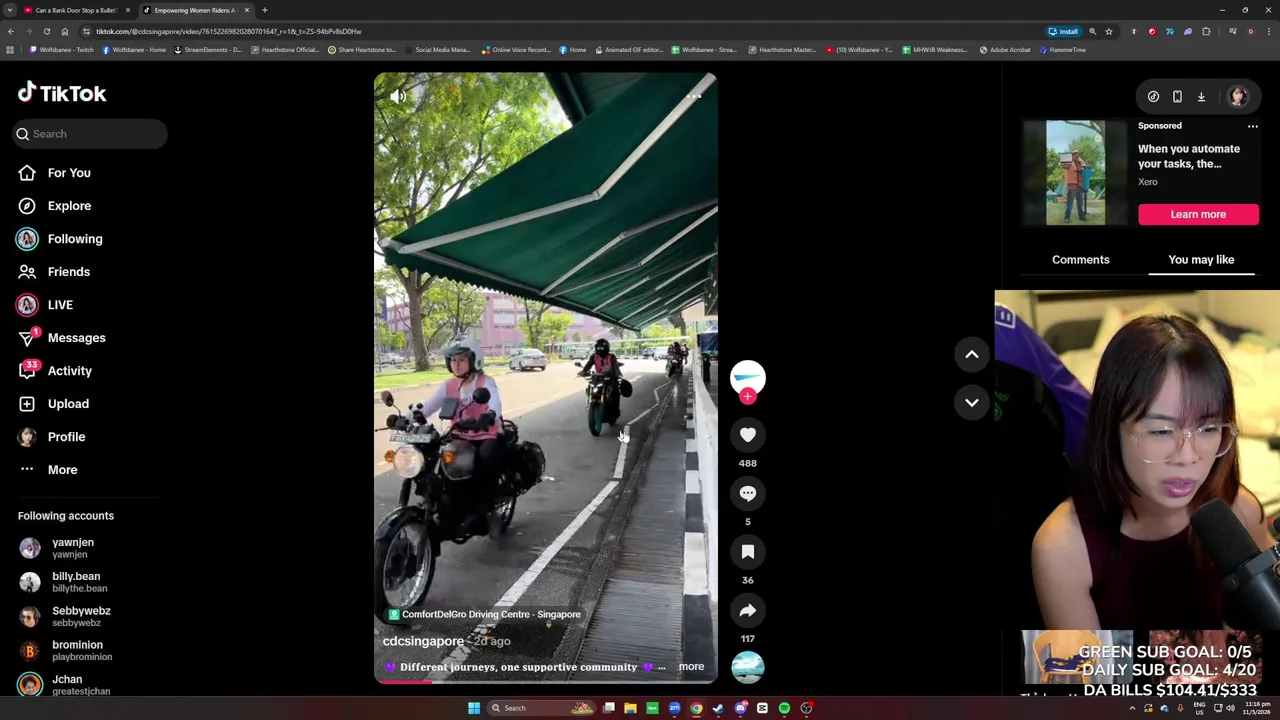Click the taskbar Search box
1280x720 pixels.
pyautogui.click(x=540, y=708)
